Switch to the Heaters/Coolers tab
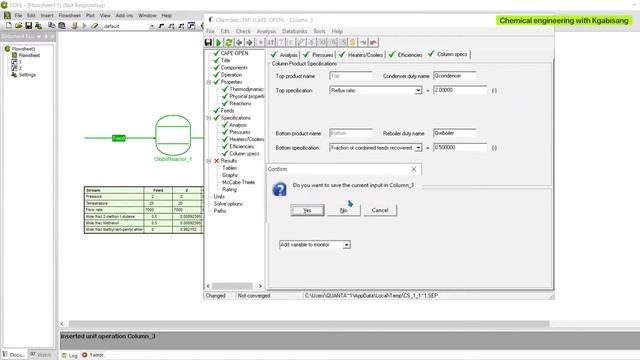The width and height of the screenshot is (640, 360). pyautogui.click(x=361, y=55)
